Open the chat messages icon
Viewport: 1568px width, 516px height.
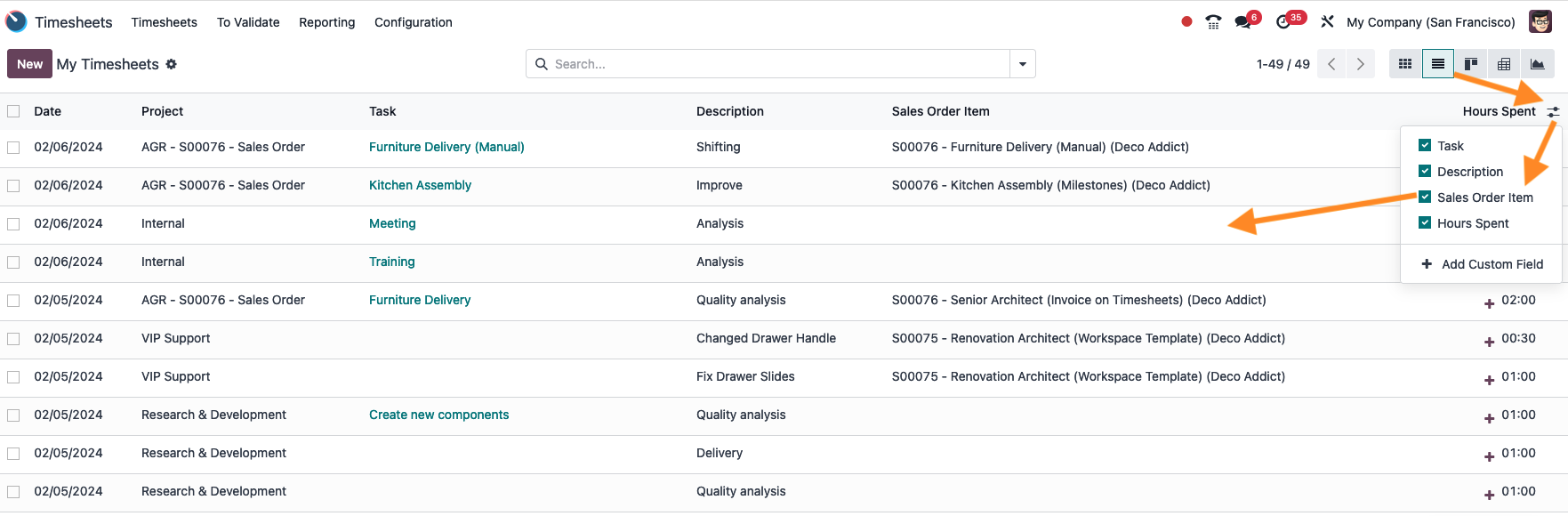tap(1243, 22)
